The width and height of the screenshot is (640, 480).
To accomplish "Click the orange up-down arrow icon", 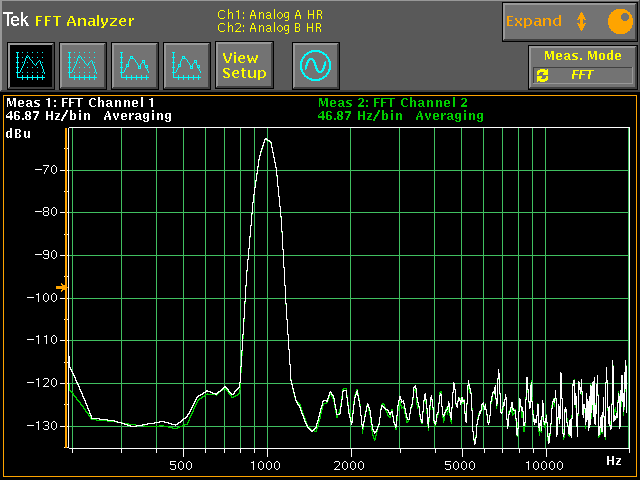I will [581, 21].
